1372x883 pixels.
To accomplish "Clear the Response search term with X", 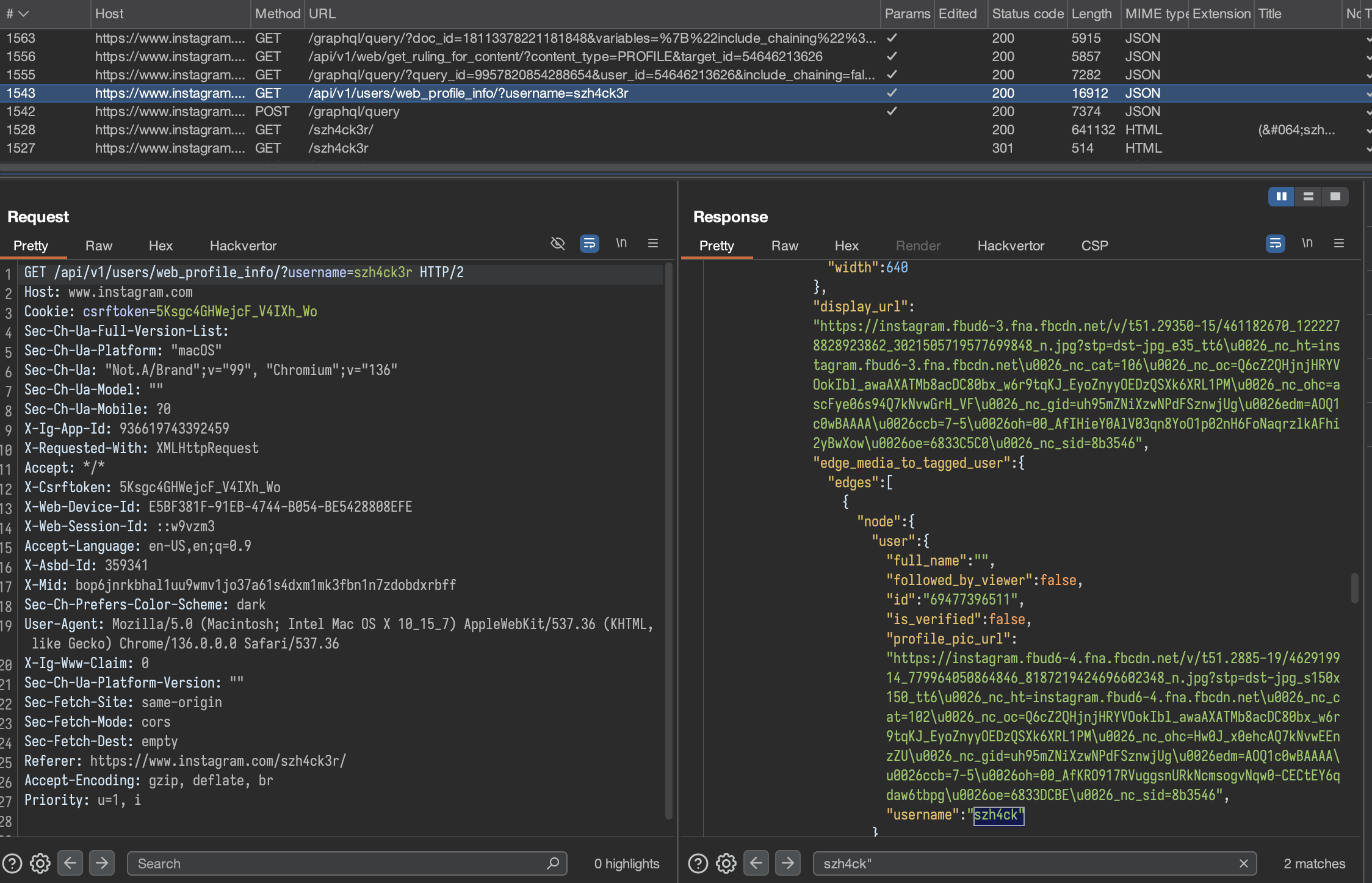I will 1244,863.
